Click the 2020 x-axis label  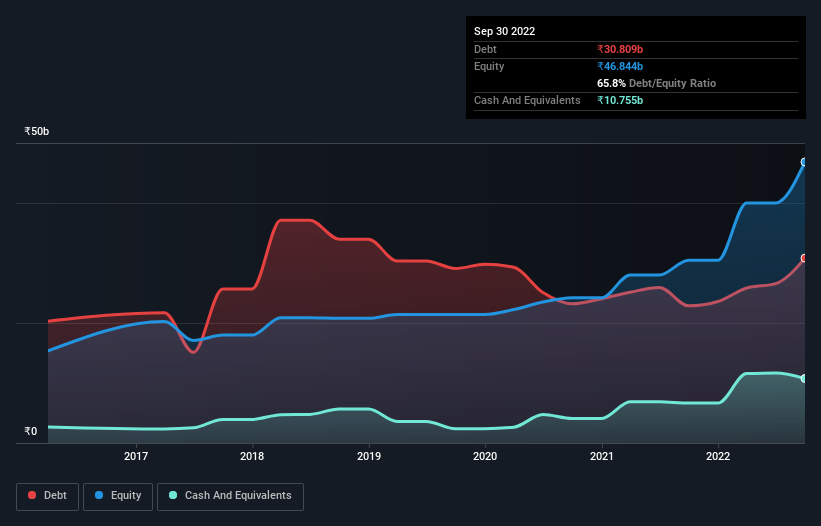485,456
